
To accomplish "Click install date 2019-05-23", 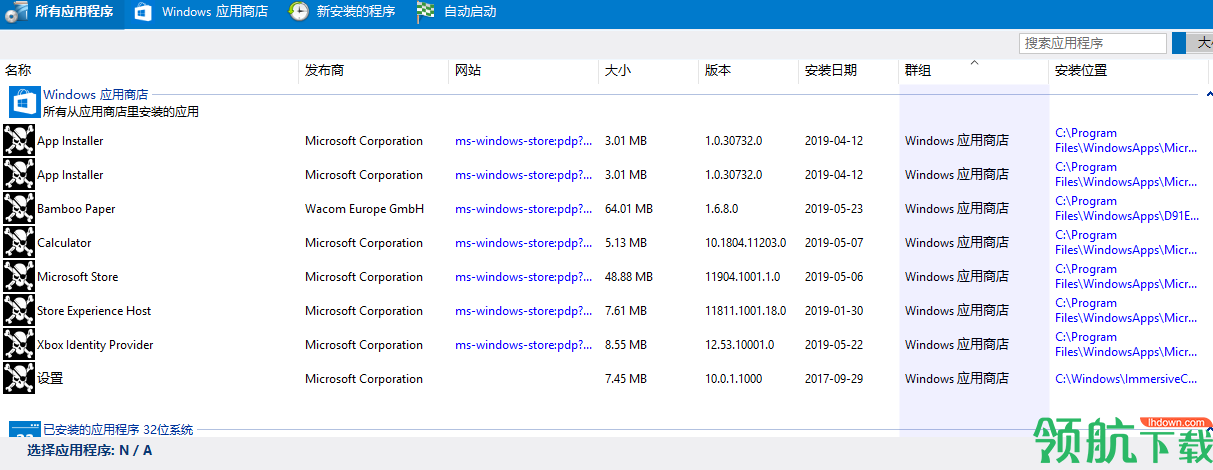I will 834,209.
